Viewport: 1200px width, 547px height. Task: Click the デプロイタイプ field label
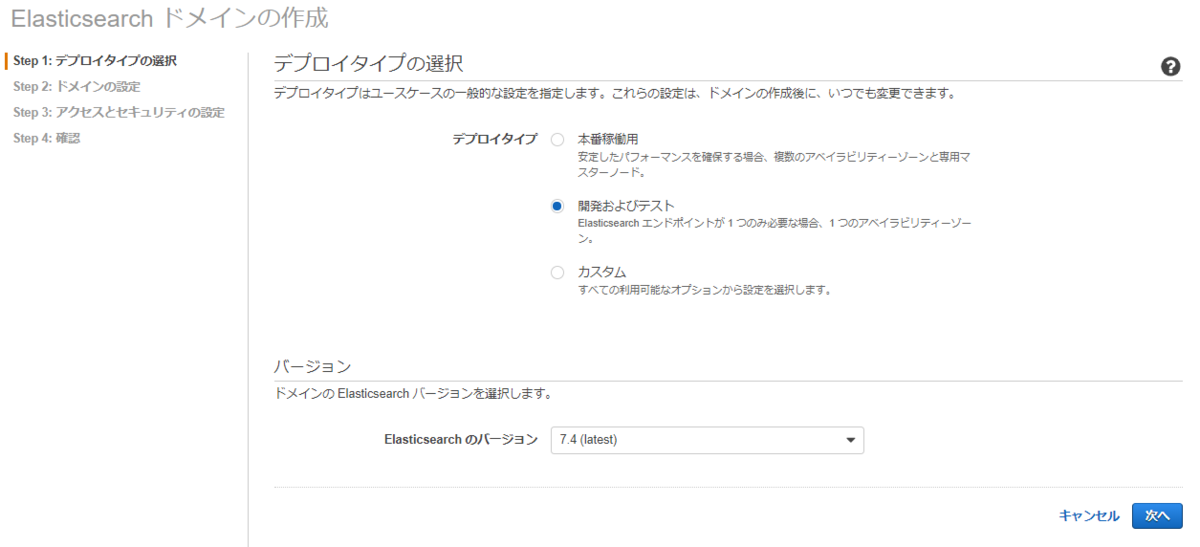(x=495, y=139)
